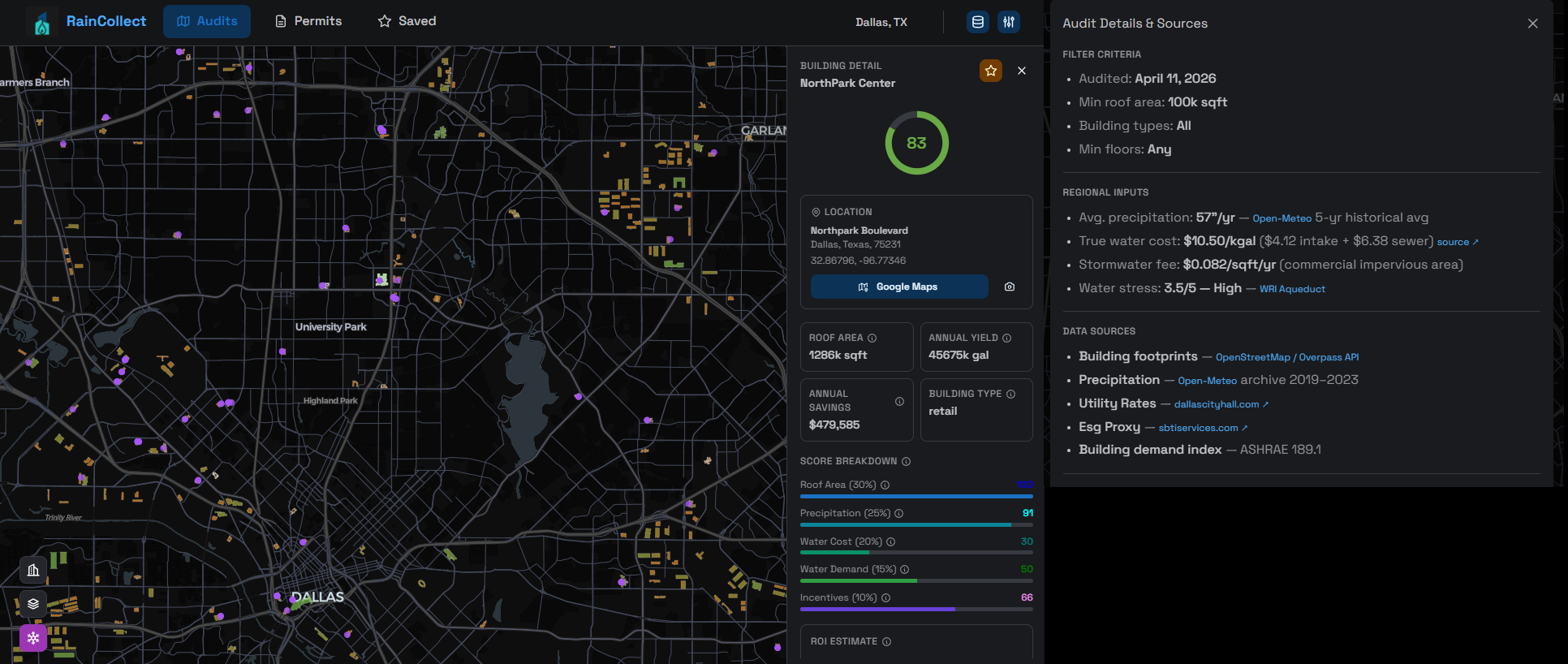Screen dimensions: 1568x664
Task: Click the Annual Yield info icon
Action: pos(1007,338)
